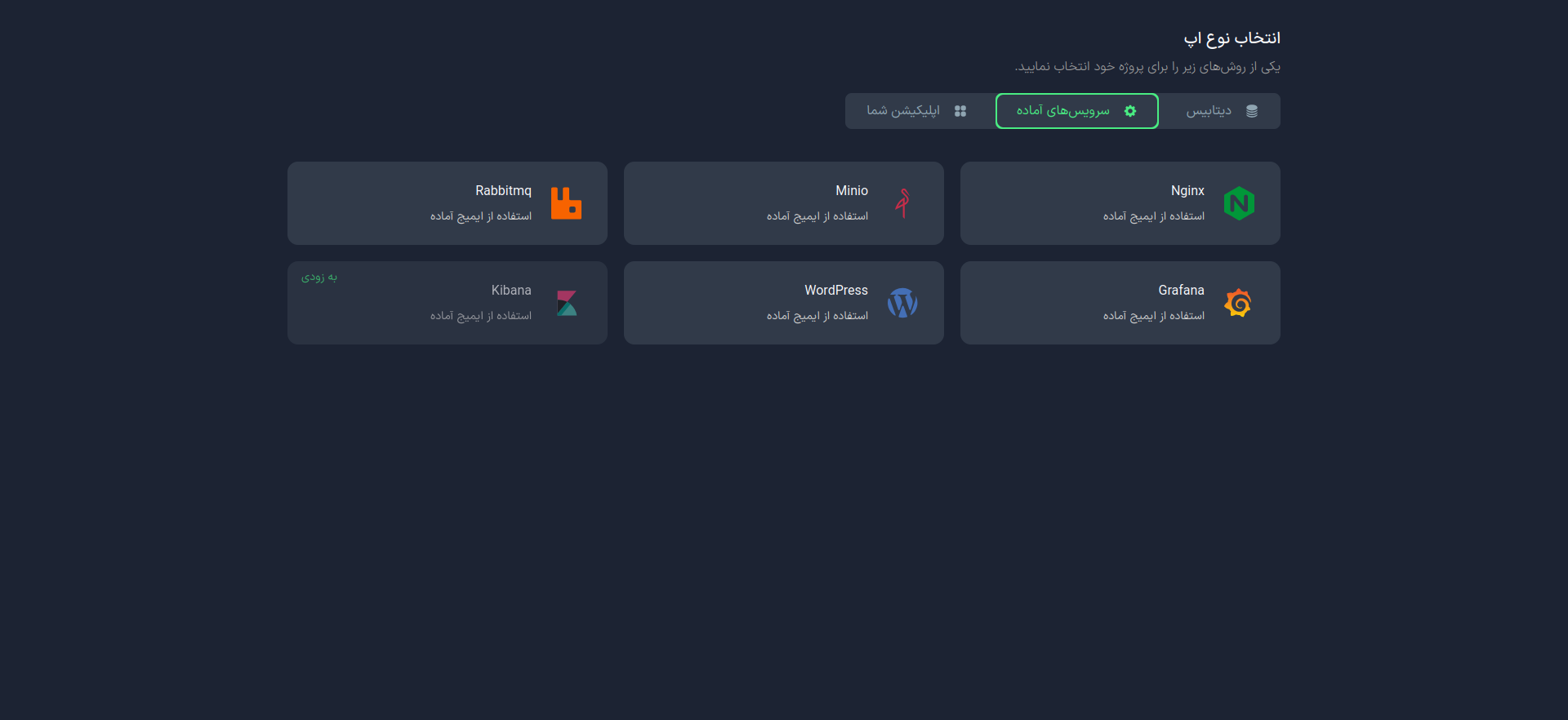Switch to the دیتابیس tab

pos(1219,111)
